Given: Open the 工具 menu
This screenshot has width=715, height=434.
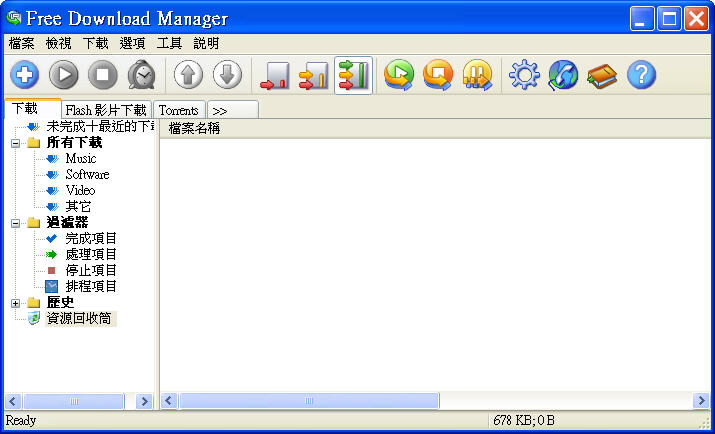Looking at the screenshot, I should pos(169,44).
